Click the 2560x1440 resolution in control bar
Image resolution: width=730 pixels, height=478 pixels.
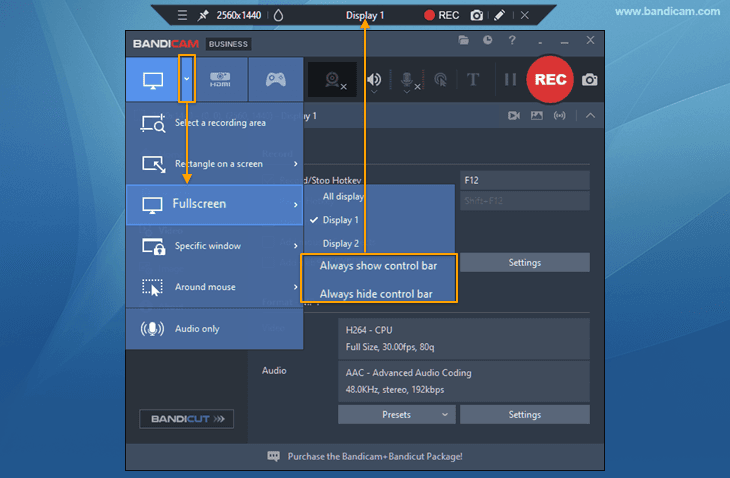click(x=238, y=15)
